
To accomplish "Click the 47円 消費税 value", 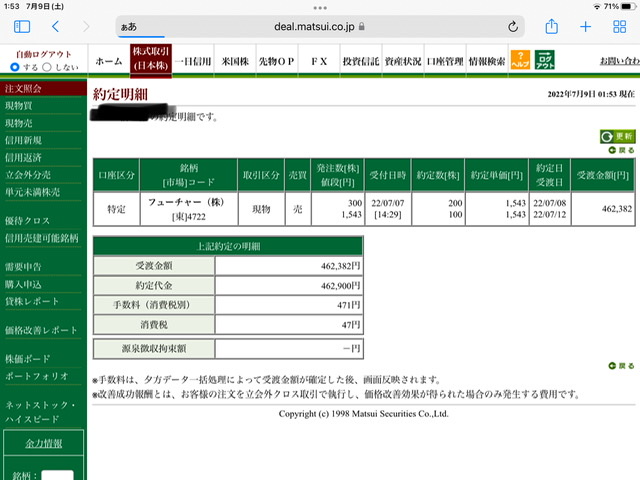I will click(351, 324).
